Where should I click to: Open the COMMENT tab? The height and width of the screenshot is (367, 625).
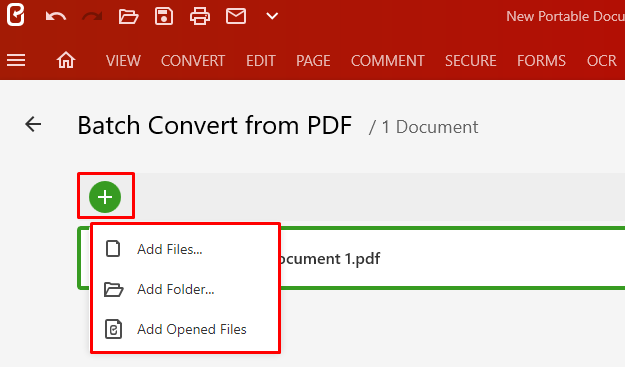[387, 61]
